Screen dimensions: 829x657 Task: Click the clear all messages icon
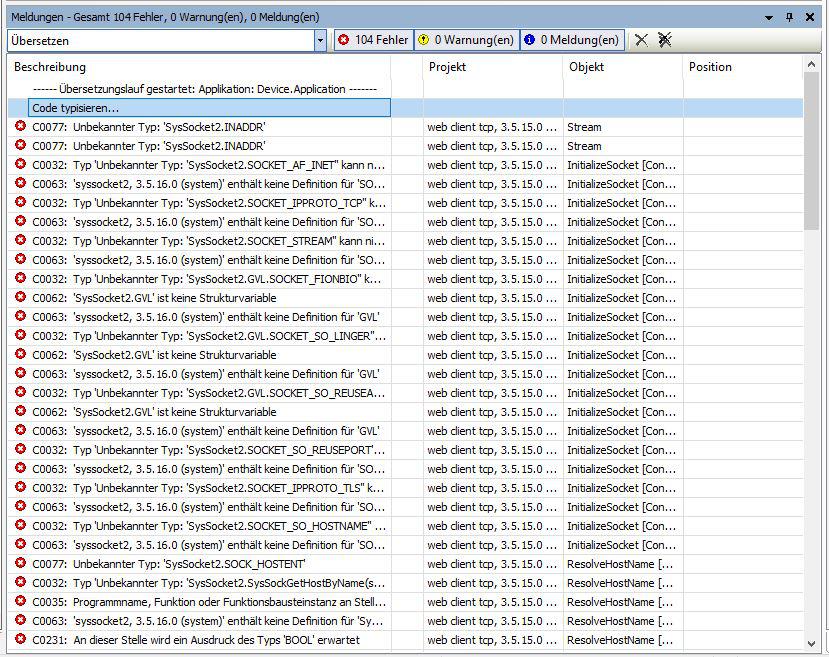[x=665, y=40]
